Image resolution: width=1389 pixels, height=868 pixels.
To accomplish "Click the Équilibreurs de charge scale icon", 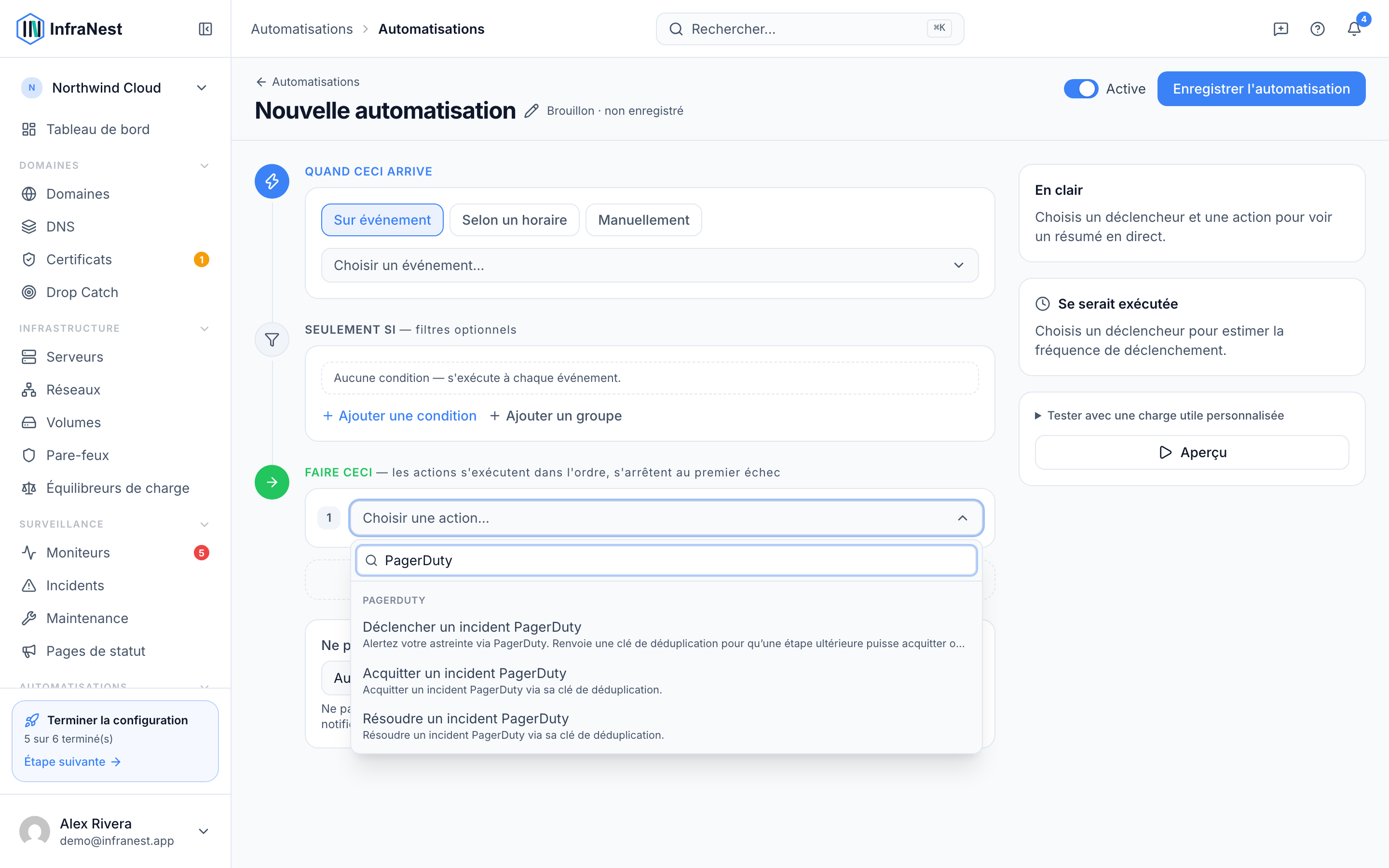I will (x=29, y=488).
